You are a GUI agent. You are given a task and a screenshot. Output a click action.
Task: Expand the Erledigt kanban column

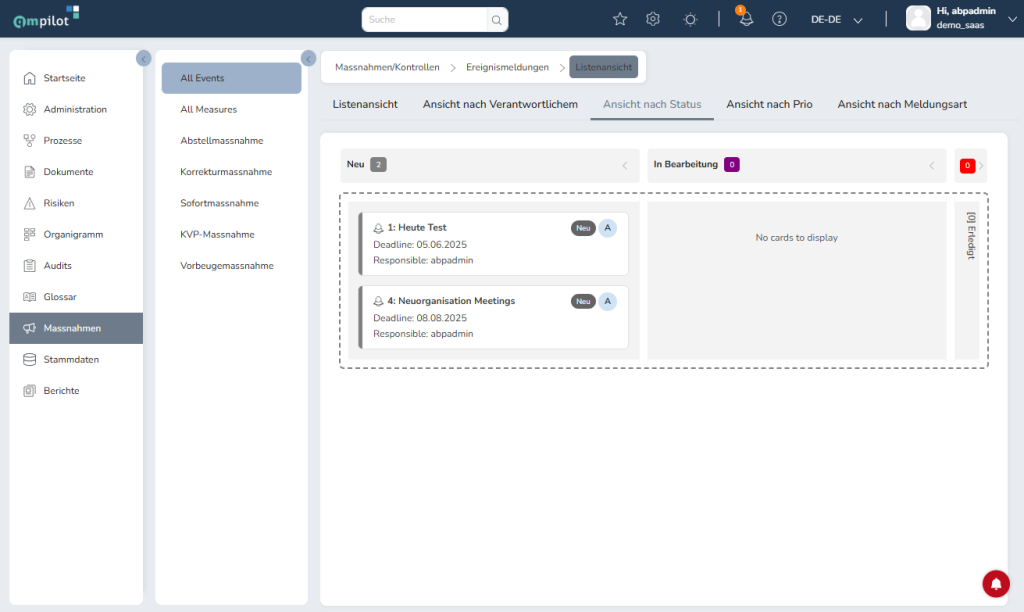tap(981, 166)
